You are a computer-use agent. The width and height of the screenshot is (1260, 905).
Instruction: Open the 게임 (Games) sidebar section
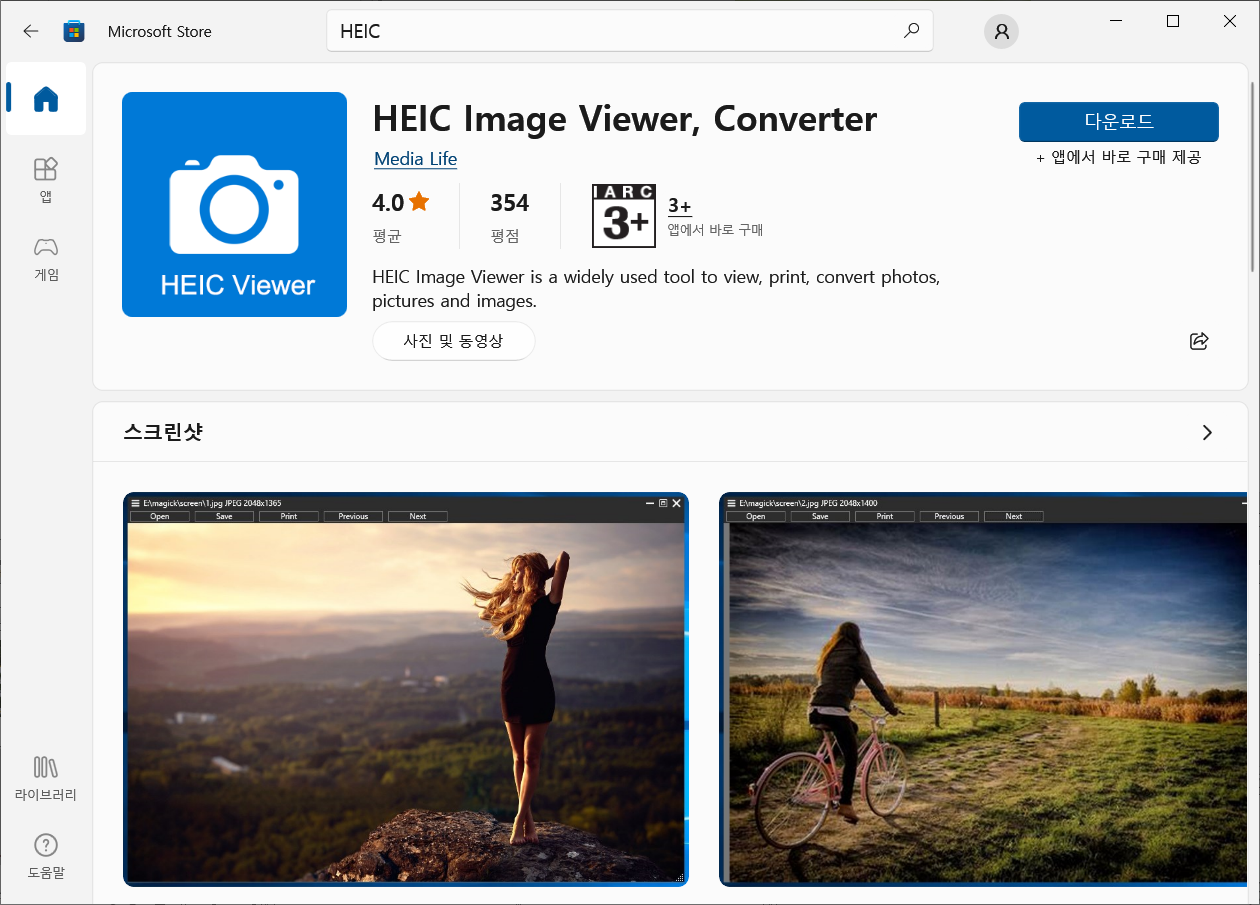(x=46, y=259)
